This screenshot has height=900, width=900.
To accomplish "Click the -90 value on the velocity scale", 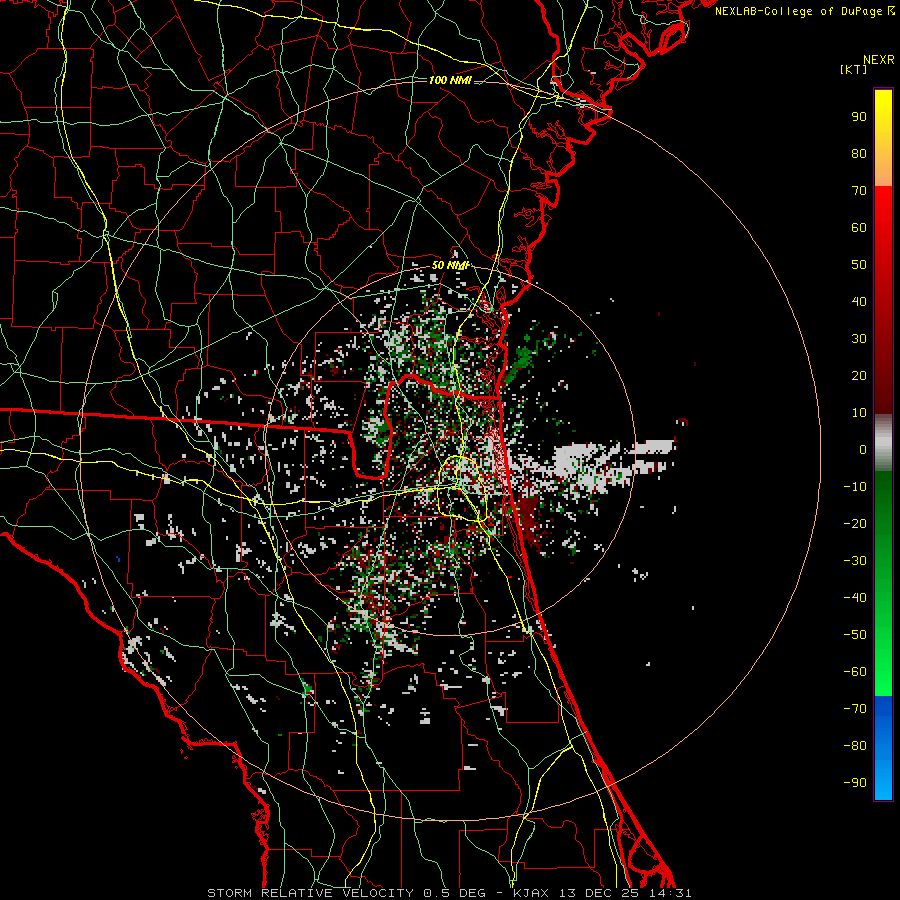I will pos(855,783).
